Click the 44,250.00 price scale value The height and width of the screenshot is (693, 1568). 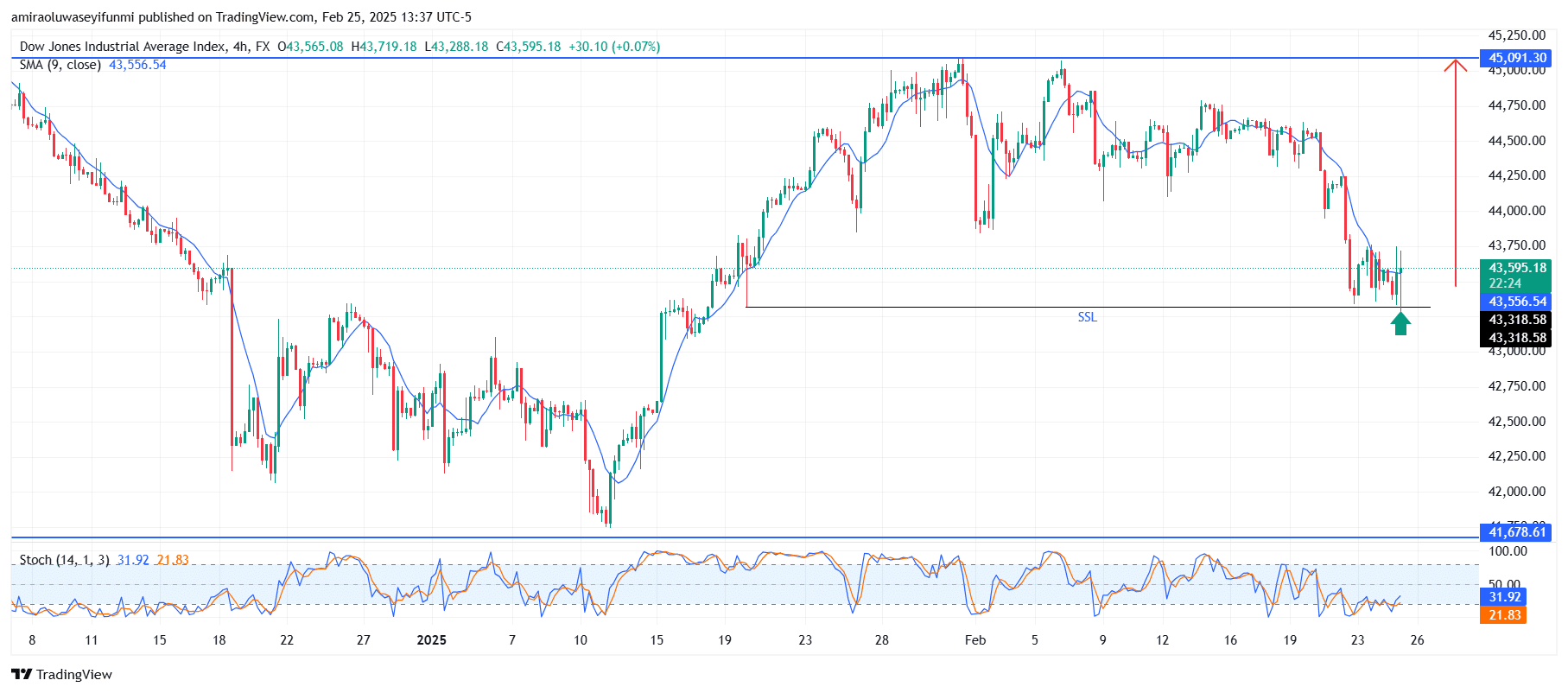point(1516,175)
